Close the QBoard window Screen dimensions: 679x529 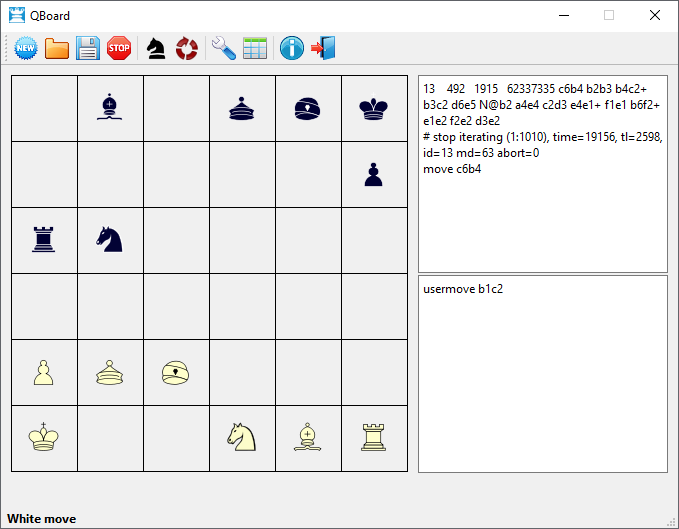pyautogui.click(x=655, y=15)
